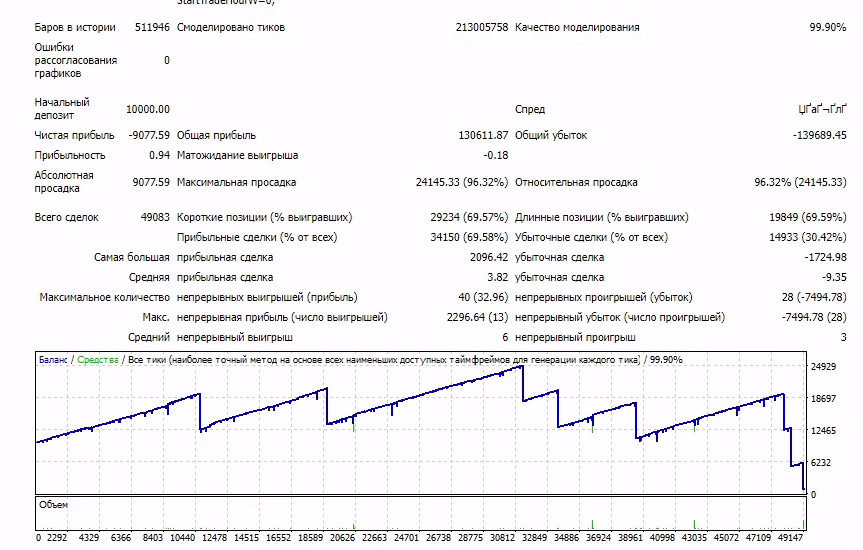Select the net profit value -9077.59
The width and height of the screenshot is (863, 550).
pos(149,135)
